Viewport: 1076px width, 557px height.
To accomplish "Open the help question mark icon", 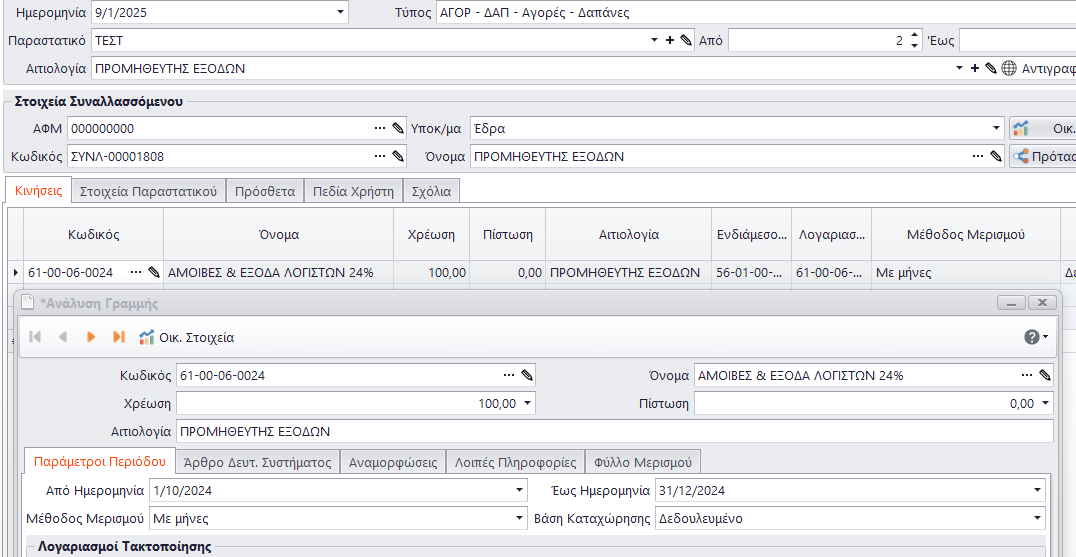I will 1032,337.
